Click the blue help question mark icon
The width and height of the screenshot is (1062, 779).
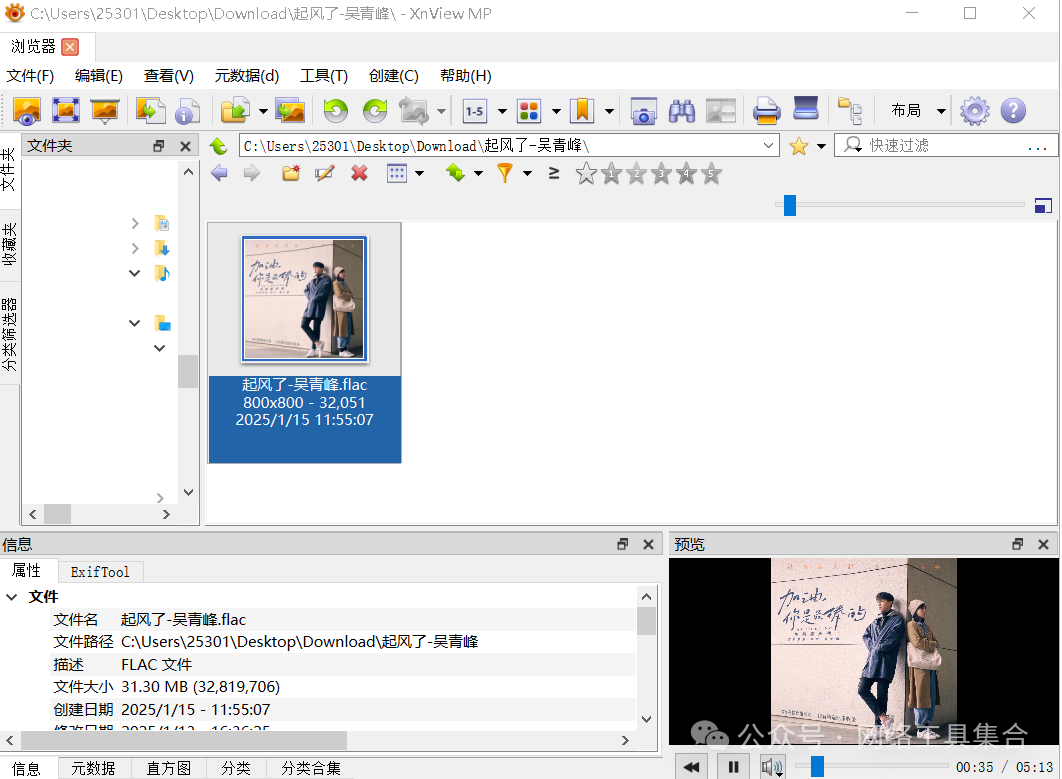(1013, 111)
